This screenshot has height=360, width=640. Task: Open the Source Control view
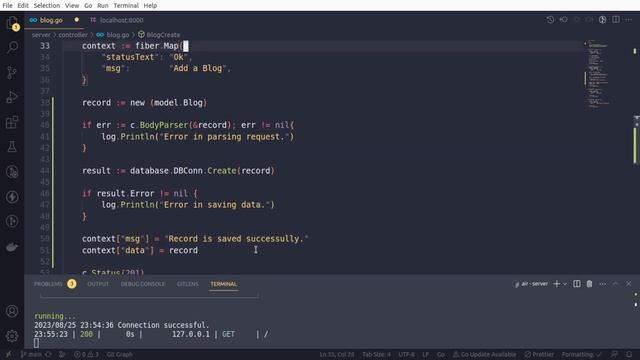pyautogui.click(x=12, y=72)
